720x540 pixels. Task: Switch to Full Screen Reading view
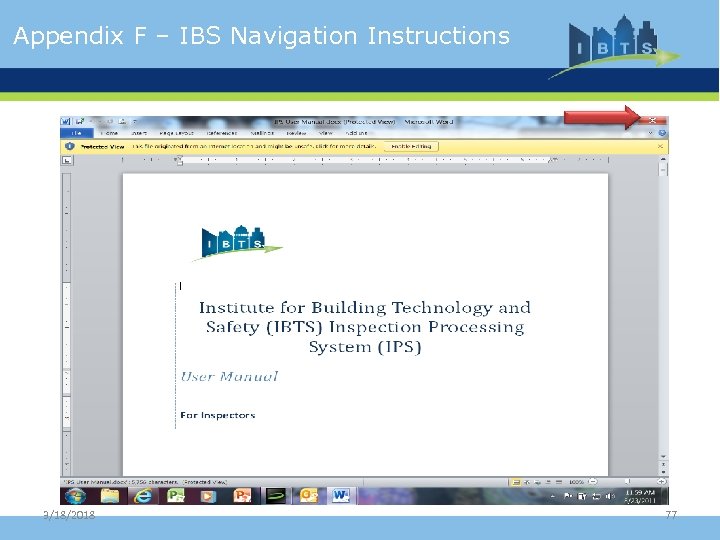[527, 482]
